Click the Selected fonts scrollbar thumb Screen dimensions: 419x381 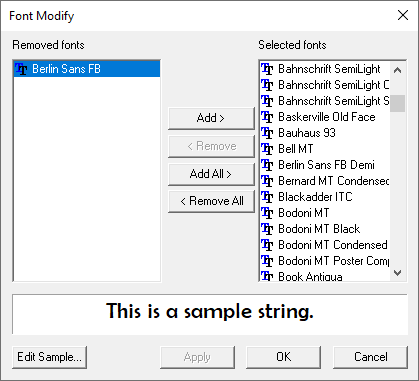pyautogui.click(x=397, y=103)
